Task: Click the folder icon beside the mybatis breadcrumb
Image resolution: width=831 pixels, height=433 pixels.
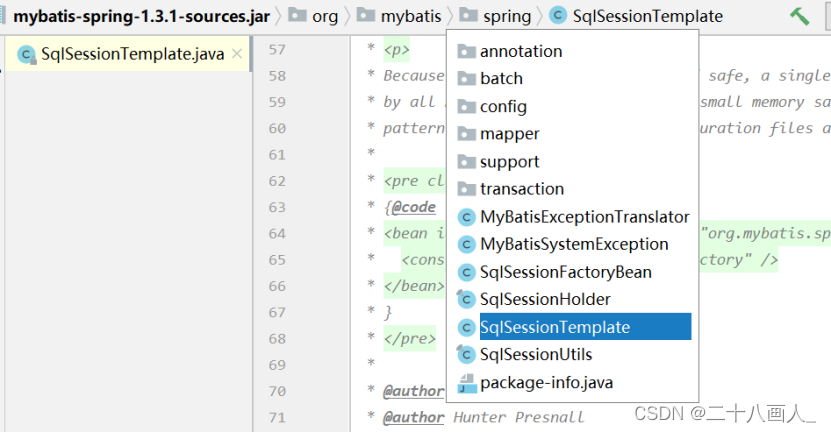Action: [x=366, y=15]
